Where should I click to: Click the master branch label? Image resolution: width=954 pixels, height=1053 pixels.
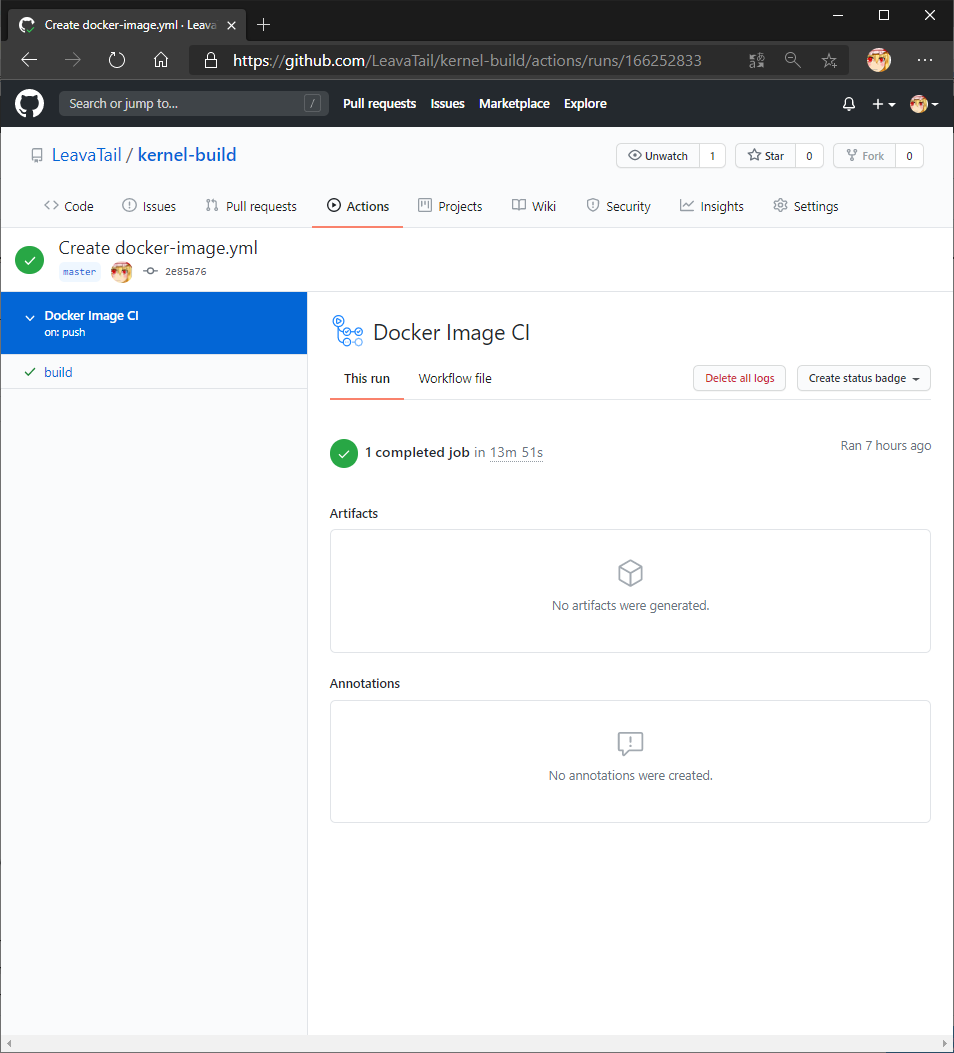[79, 272]
